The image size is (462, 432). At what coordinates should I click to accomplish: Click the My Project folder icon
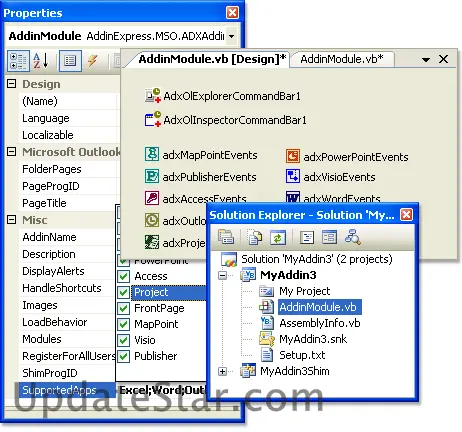point(266,291)
